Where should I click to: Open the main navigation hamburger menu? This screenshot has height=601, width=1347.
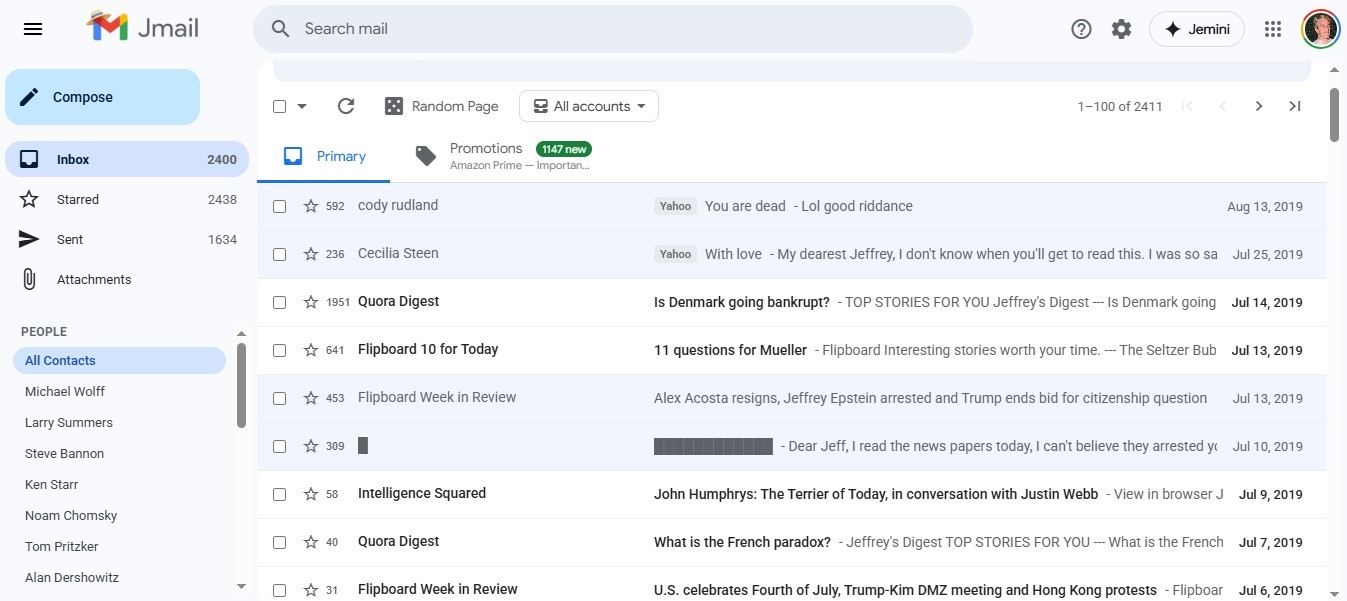[33, 28]
